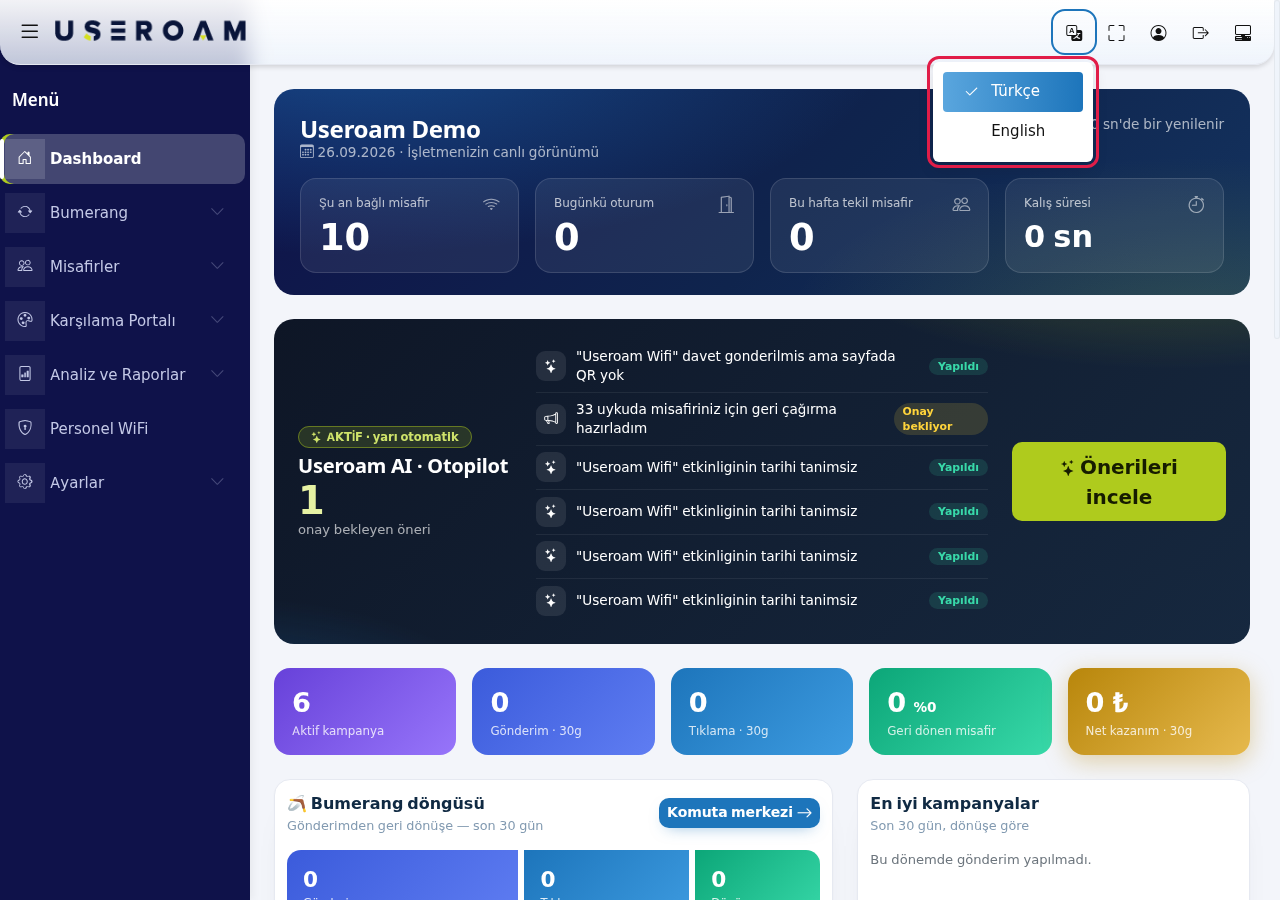Click the Önerileri incele button
This screenshot has height=900, width=1280.
1119,482
